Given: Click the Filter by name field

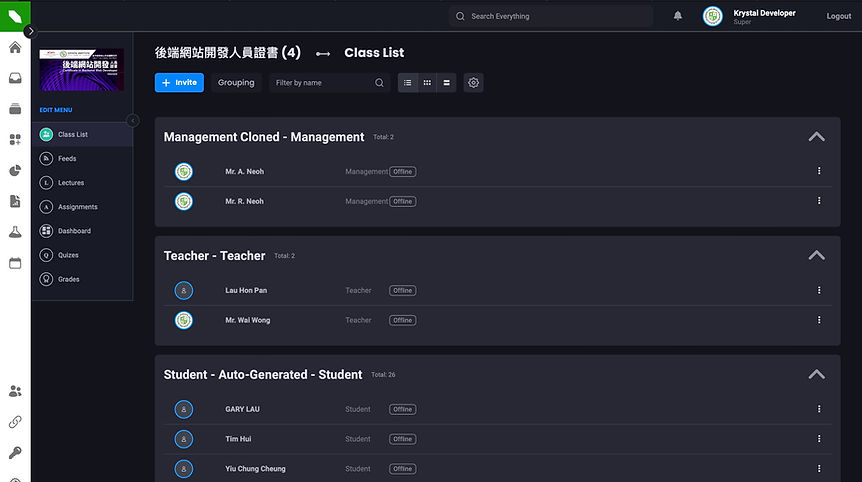Looking at the screenshot, I should tap(322, 83).
